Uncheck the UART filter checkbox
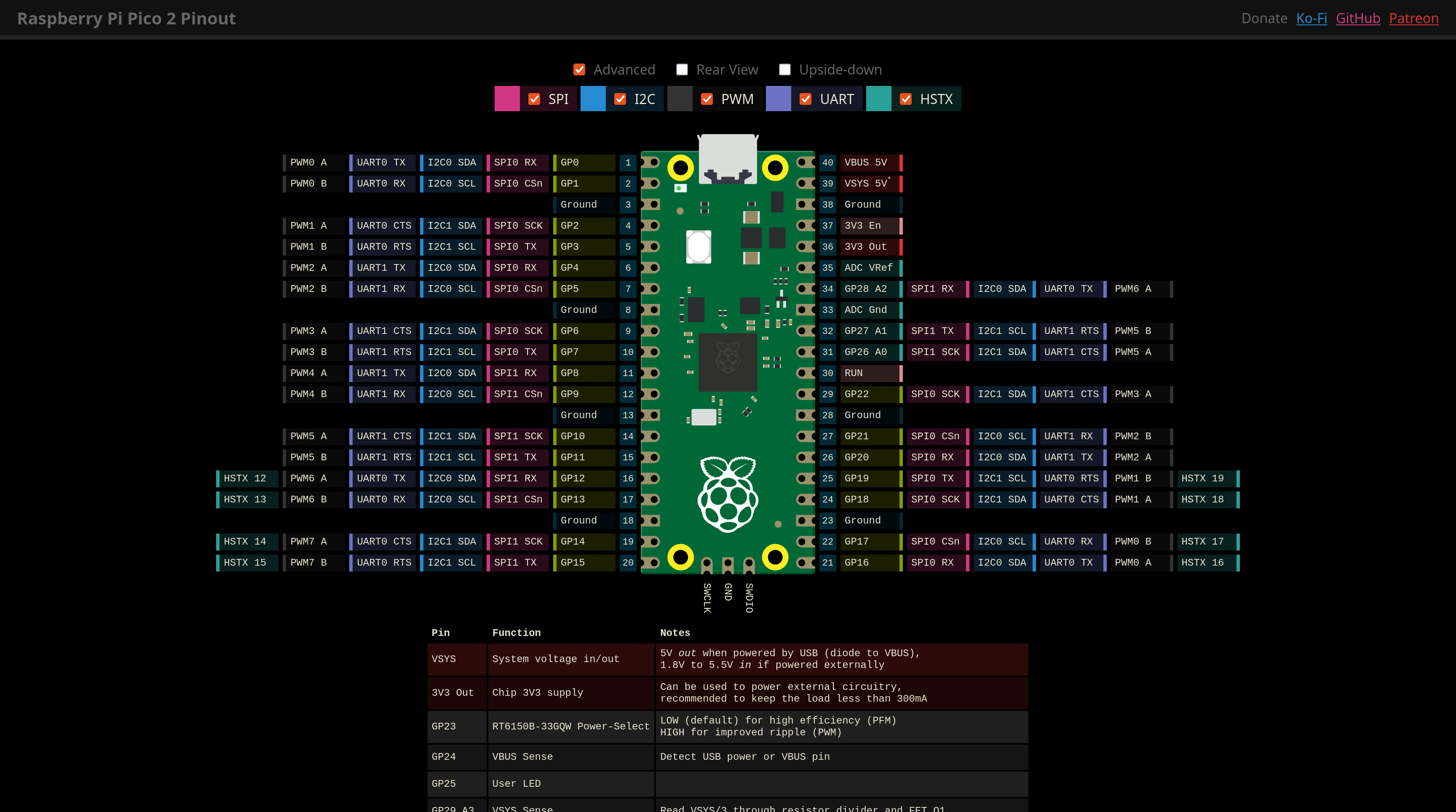Image resolution: width=1456 pixels, height=812 pixels. point(806,99)
